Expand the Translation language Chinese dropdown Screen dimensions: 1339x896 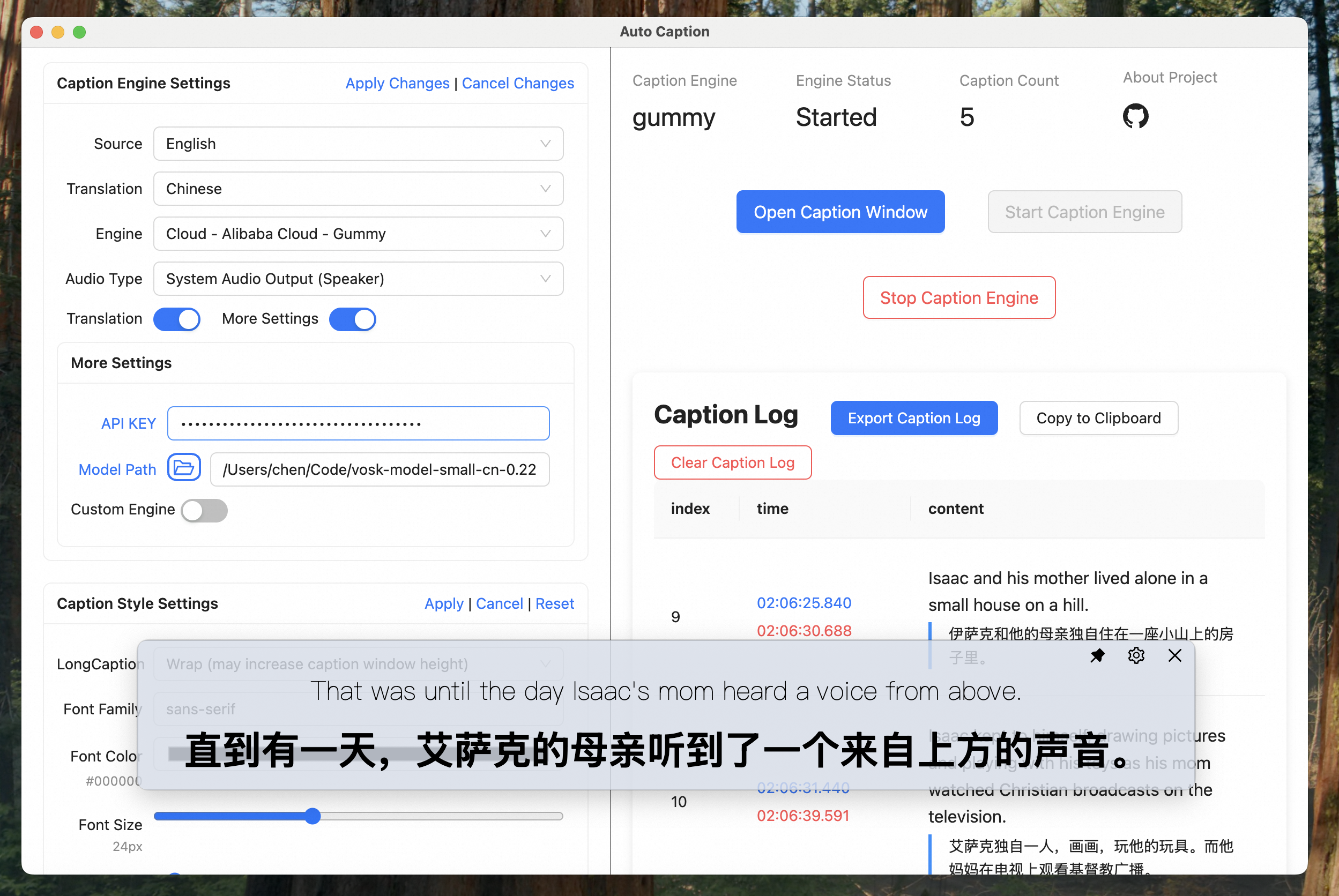[x=358, y=189]
